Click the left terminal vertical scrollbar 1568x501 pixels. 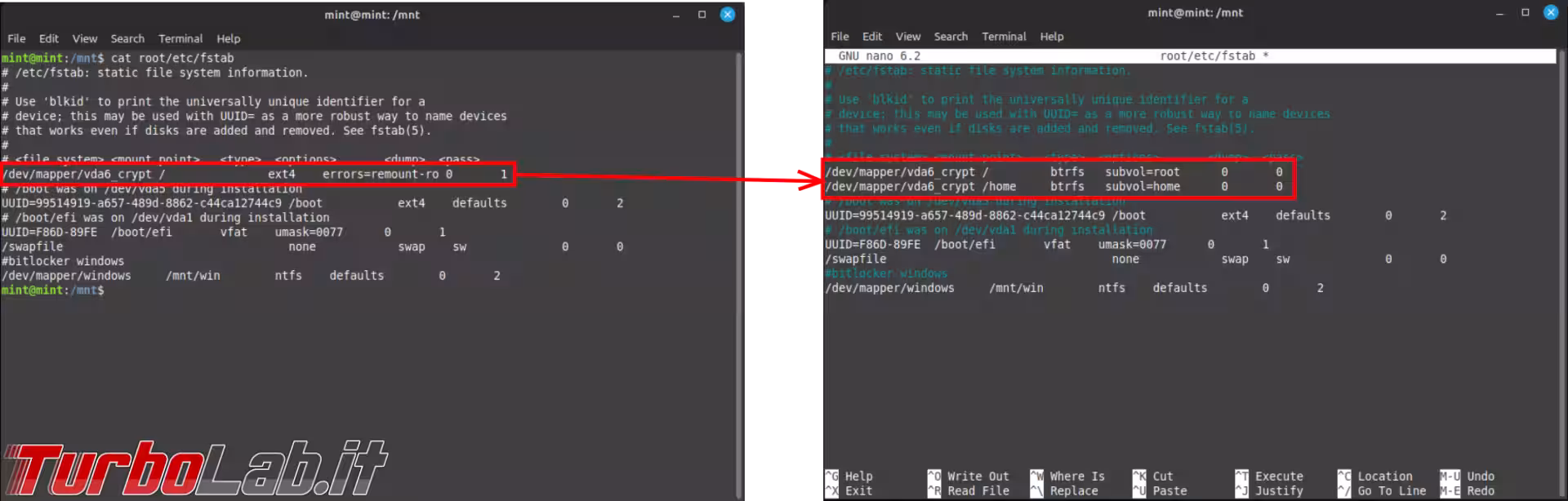(738, 245)
